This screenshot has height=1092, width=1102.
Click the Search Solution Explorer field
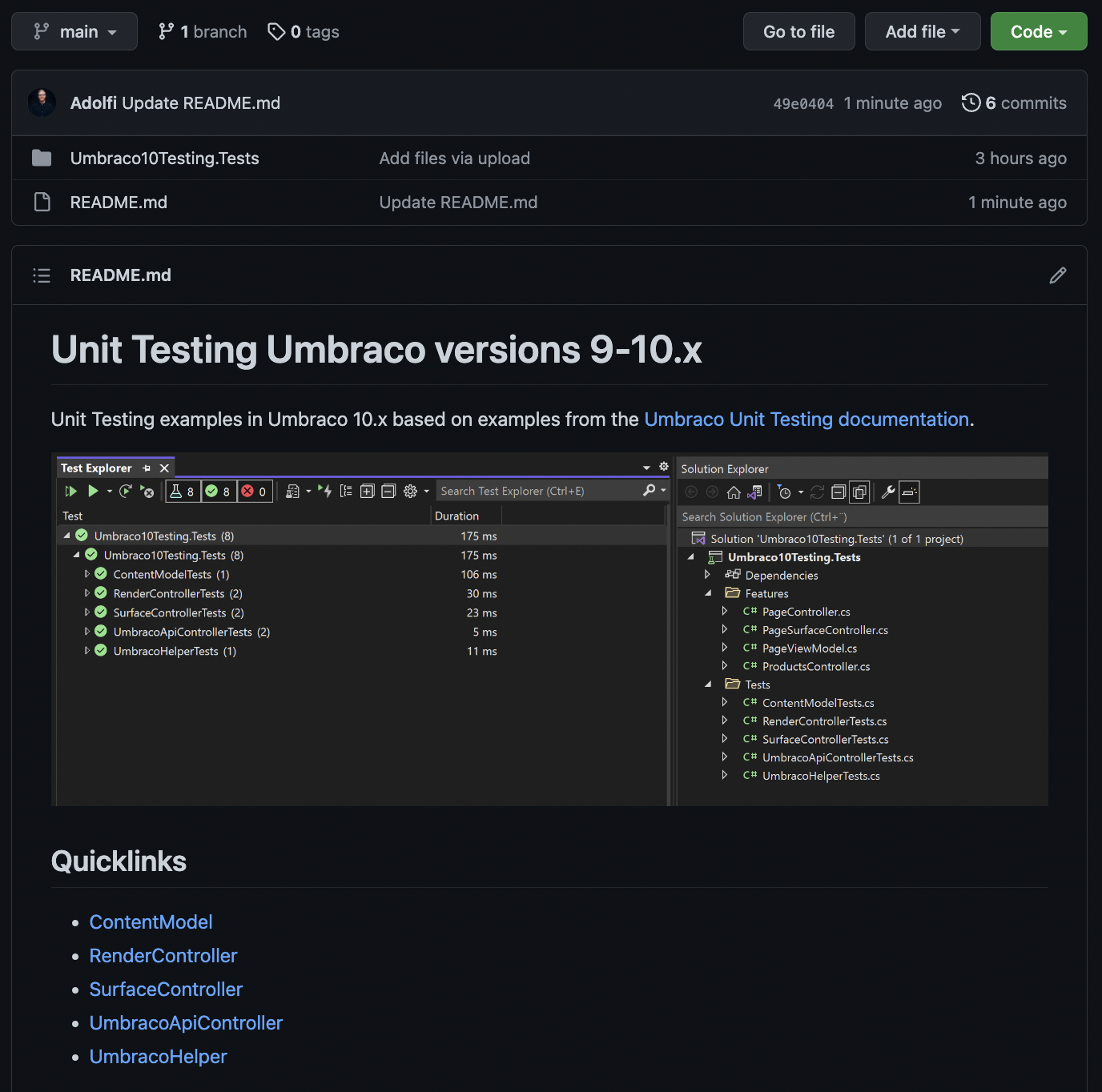(863, 517)
